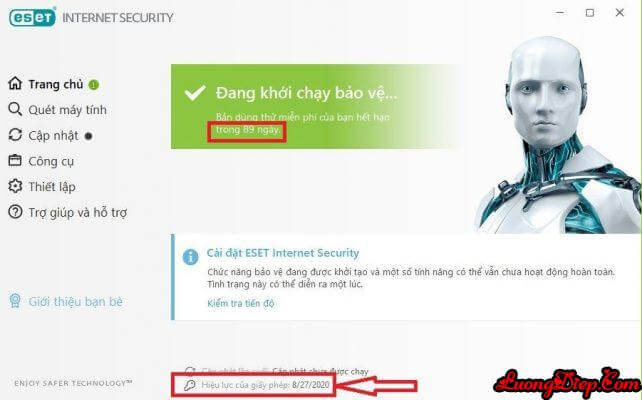Click the magnifier icon for Quét máy tính
The height and width of the screenshot is (400, 642).
15,109
